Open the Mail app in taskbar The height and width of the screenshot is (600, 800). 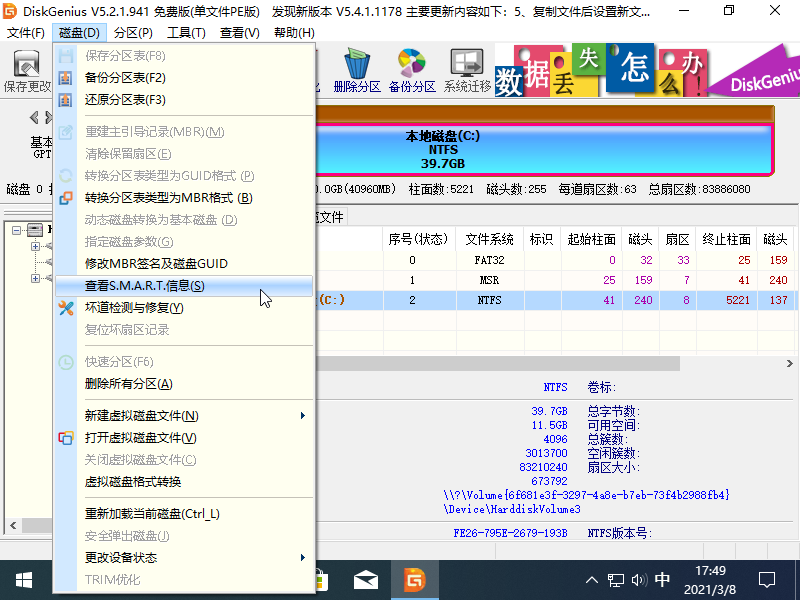[x=366, y=579]
